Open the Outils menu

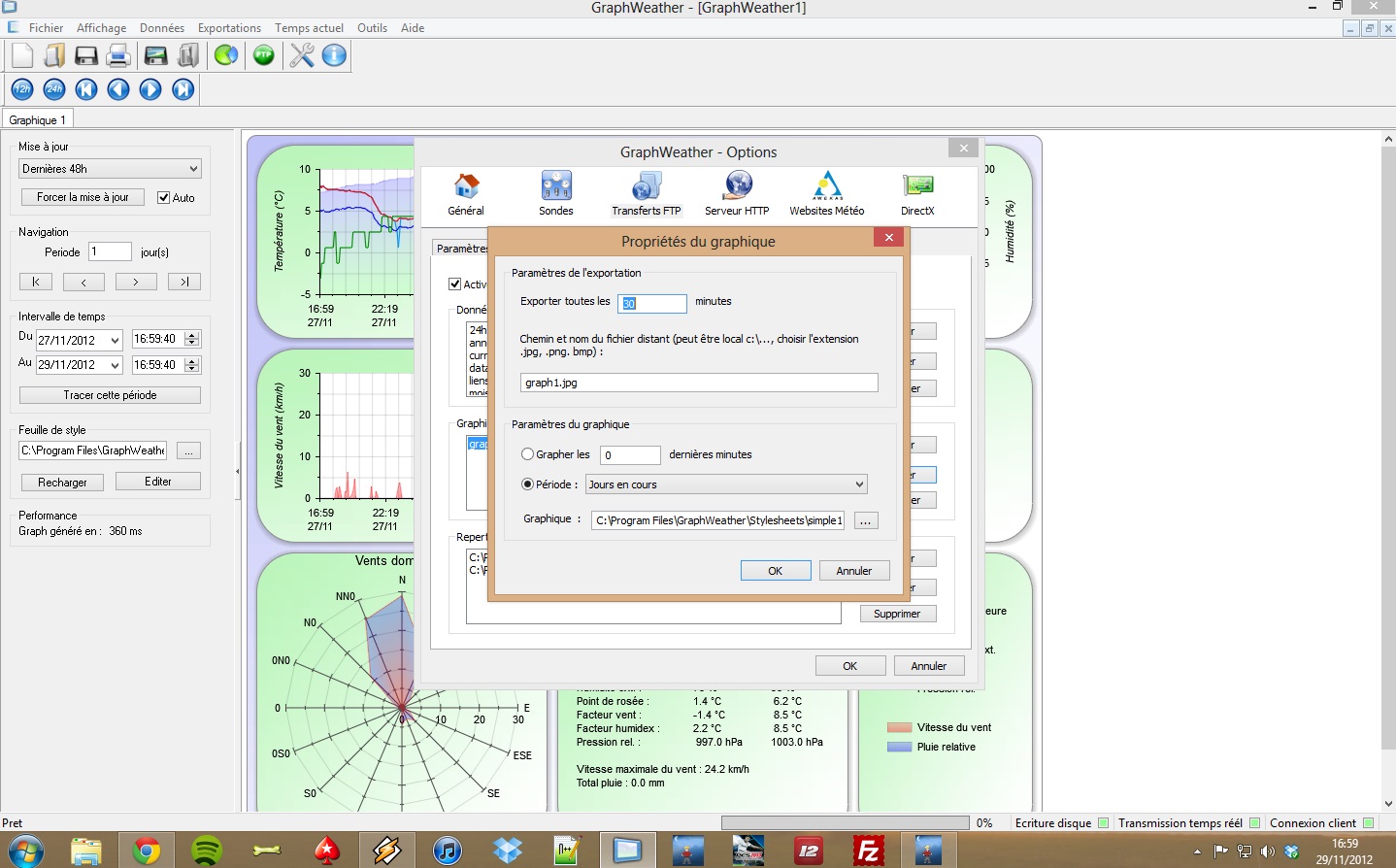[372, 28]
